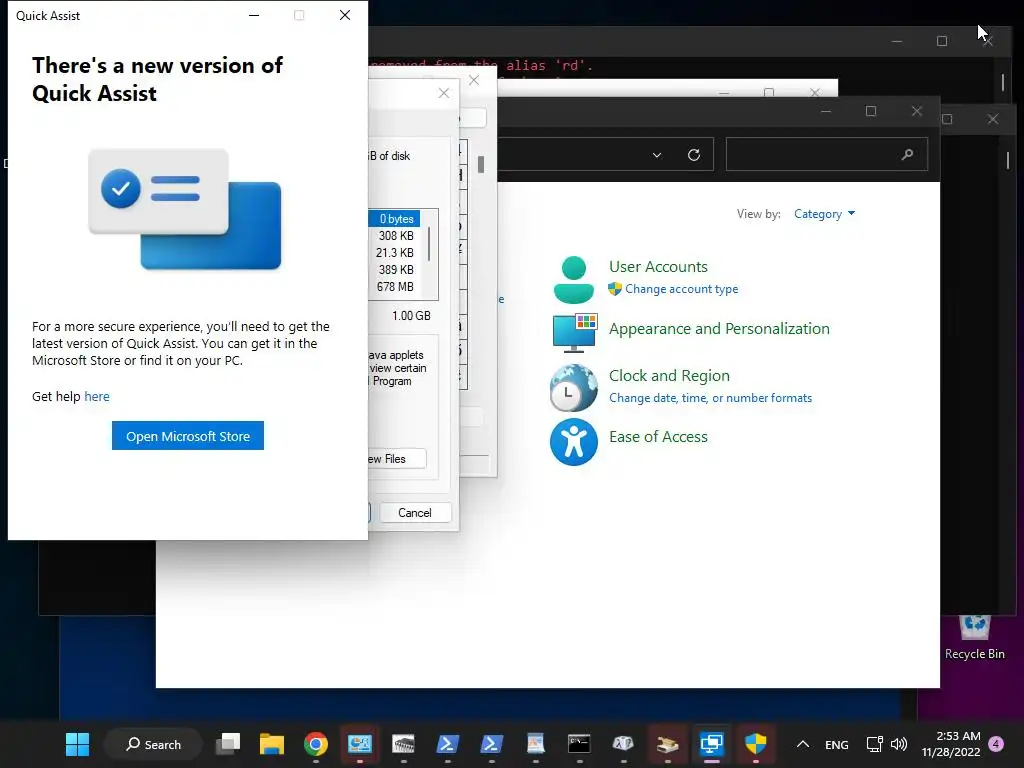1024x768 pixels.
Task: Select the '21.3 KB' list row
Action: coord(394,253)
